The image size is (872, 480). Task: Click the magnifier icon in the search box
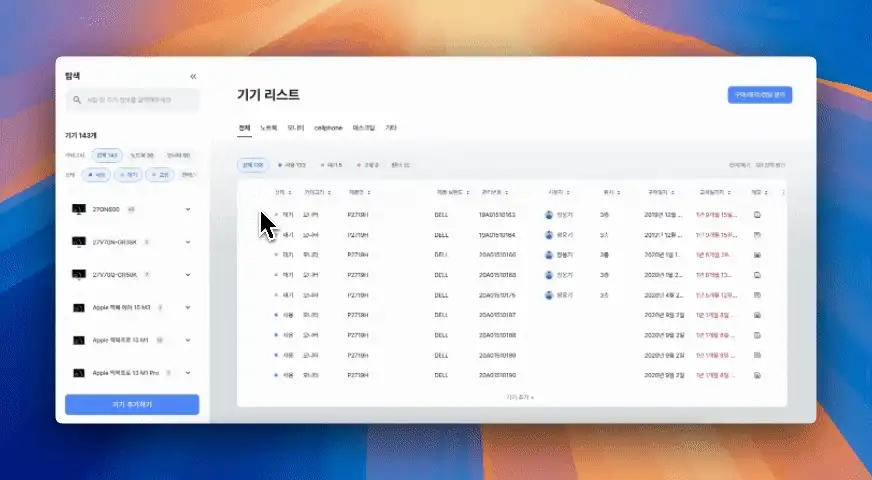click(77, 100)
